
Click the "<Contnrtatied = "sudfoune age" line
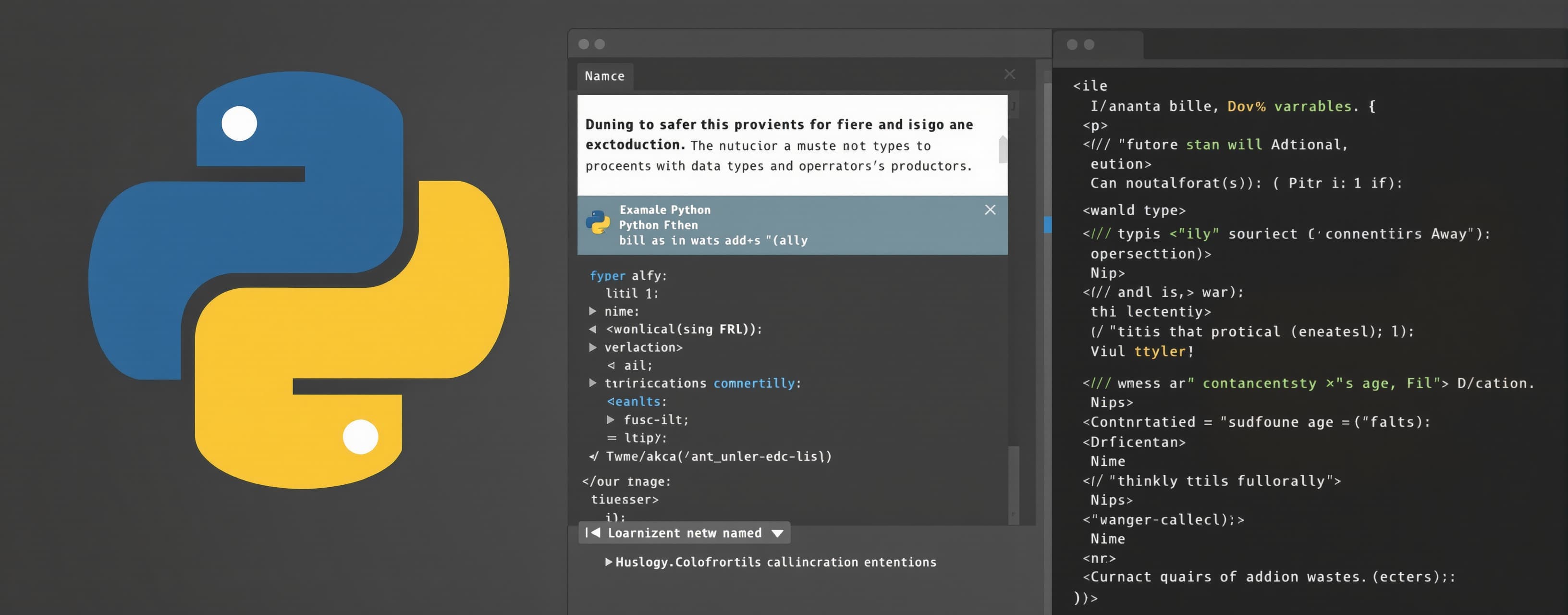[x=1256, y=422]
